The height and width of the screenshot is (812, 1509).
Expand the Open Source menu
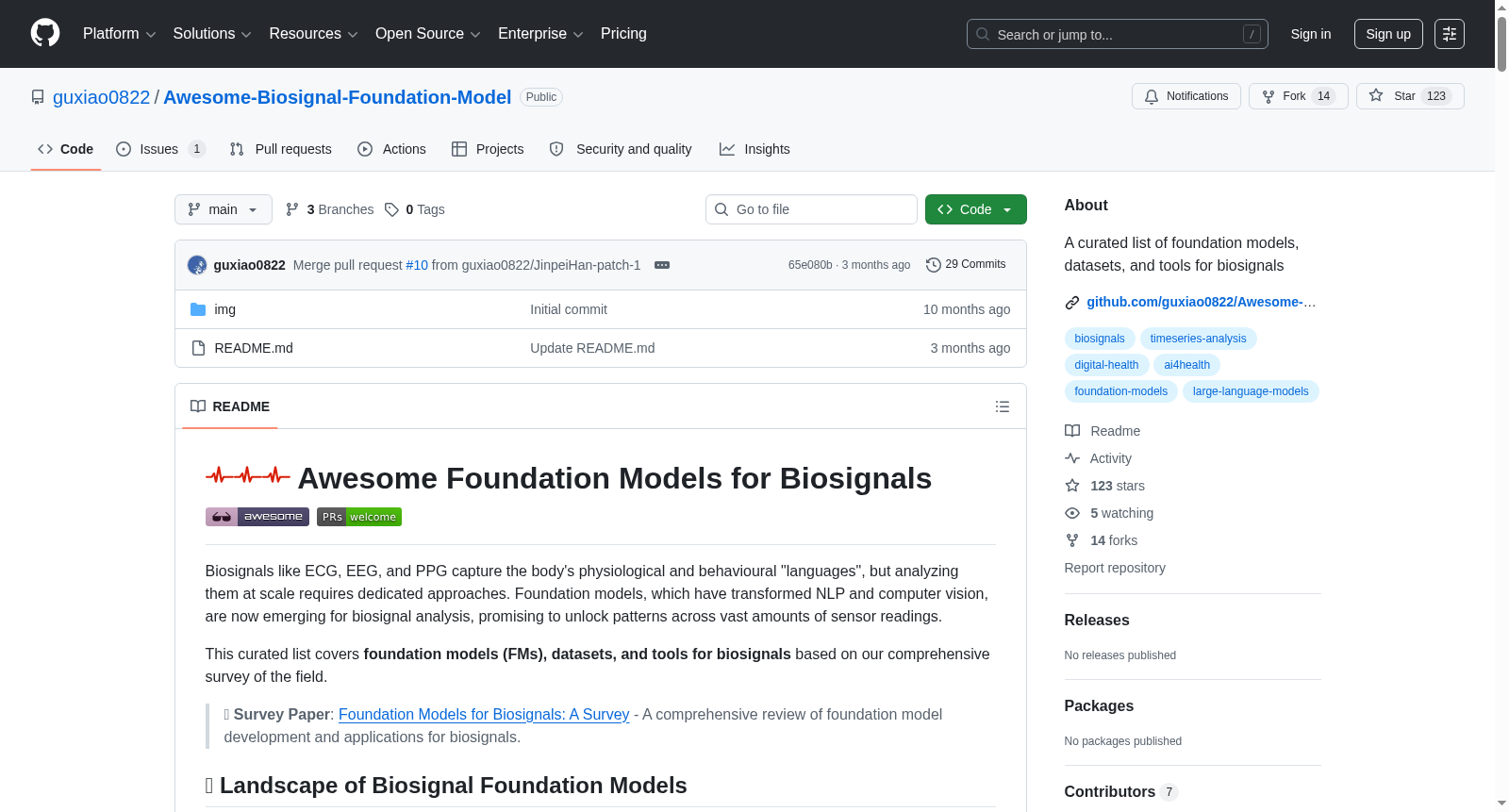tap(428, 34)
